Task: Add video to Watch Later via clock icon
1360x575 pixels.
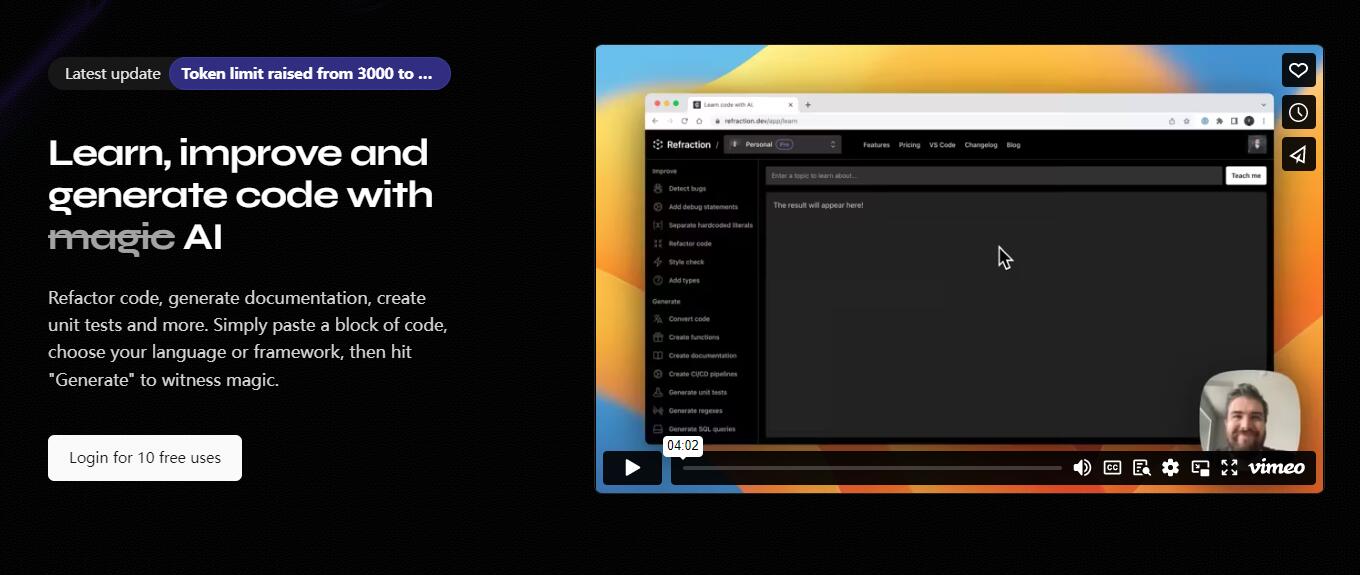Action: 1298,112
